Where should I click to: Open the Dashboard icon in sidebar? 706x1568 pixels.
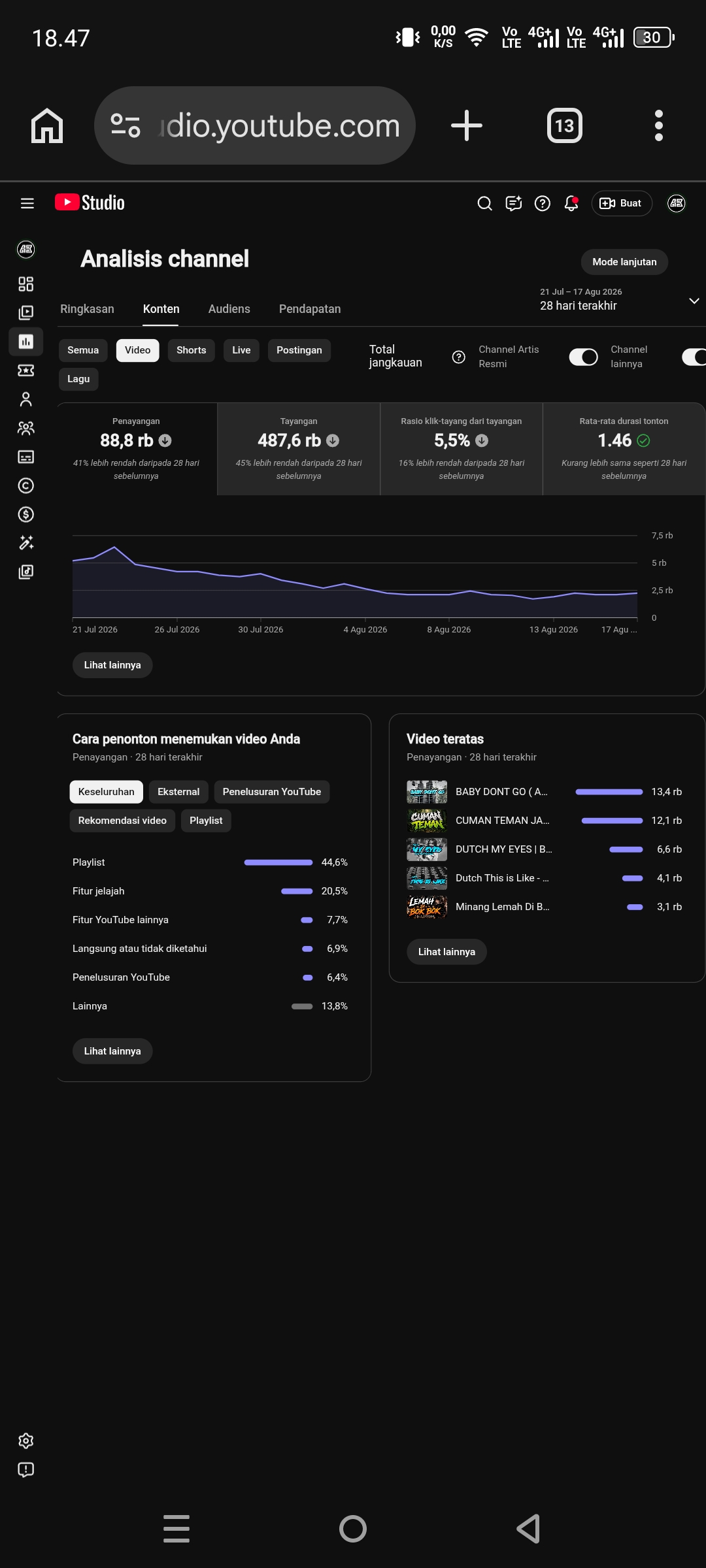point(26,284)
